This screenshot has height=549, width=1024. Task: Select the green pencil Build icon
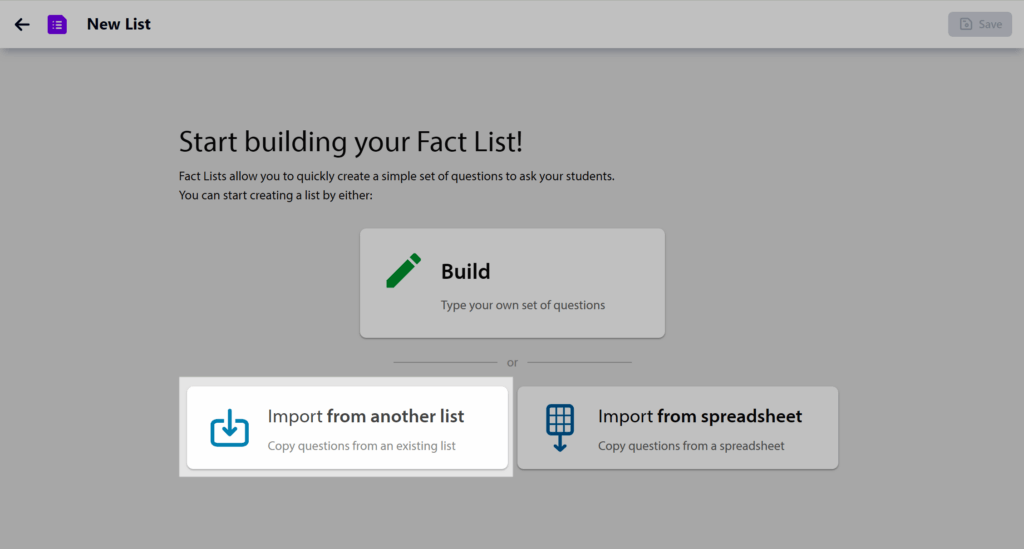click(404, 270)
